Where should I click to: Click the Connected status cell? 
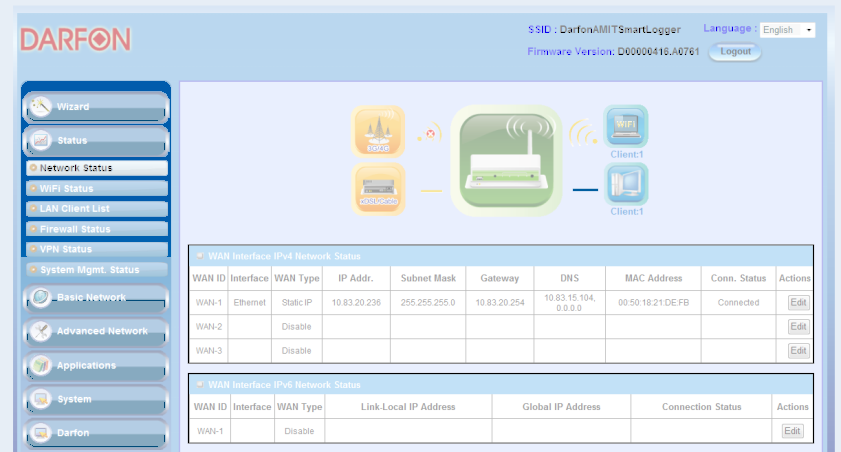[739, 302]
